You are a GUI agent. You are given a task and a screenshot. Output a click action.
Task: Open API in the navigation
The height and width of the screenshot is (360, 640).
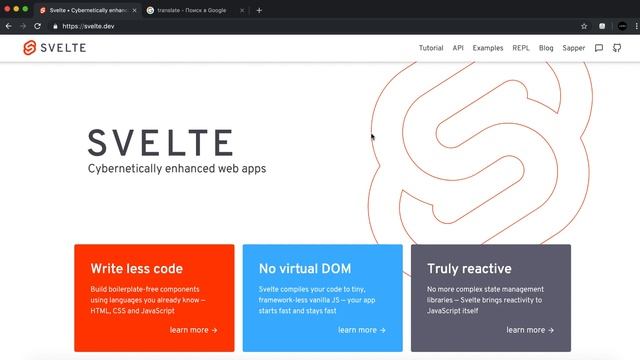[x=458, y=48]
